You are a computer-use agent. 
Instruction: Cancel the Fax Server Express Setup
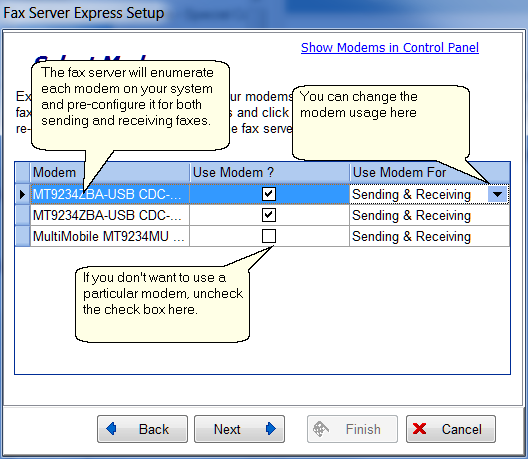451,429
